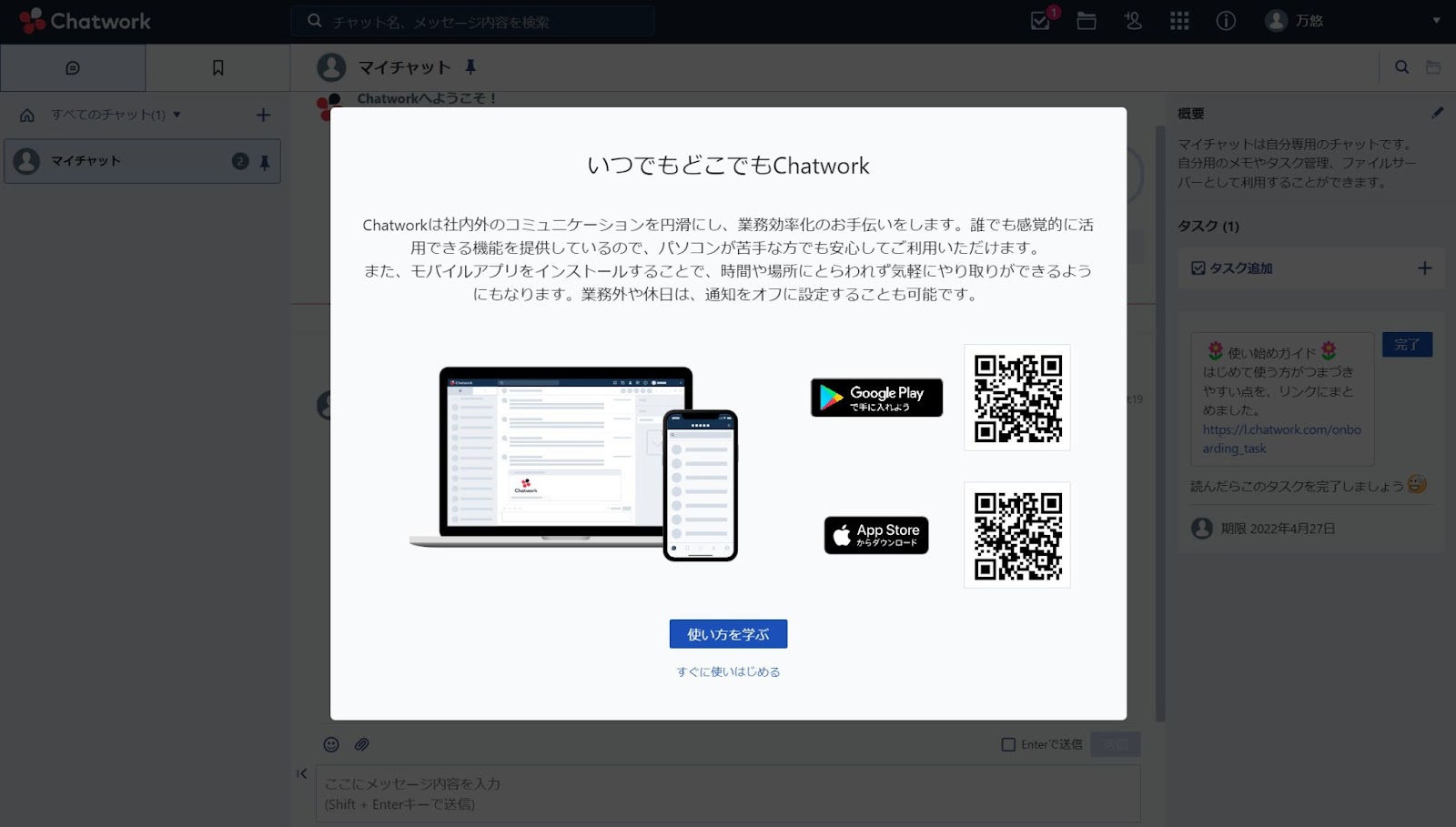
Task: Click into the message input area
Action: click(x=728, y=794)
